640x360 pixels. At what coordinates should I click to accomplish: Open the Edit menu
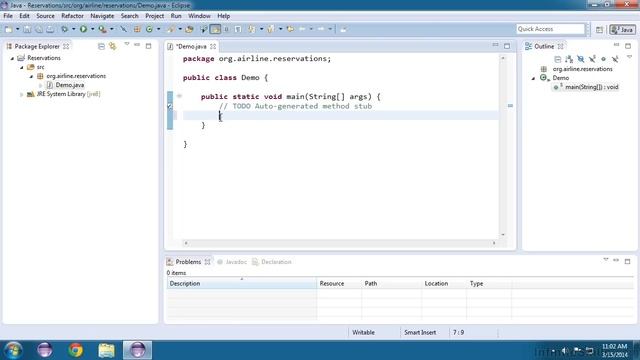click(x=24, y=16)
